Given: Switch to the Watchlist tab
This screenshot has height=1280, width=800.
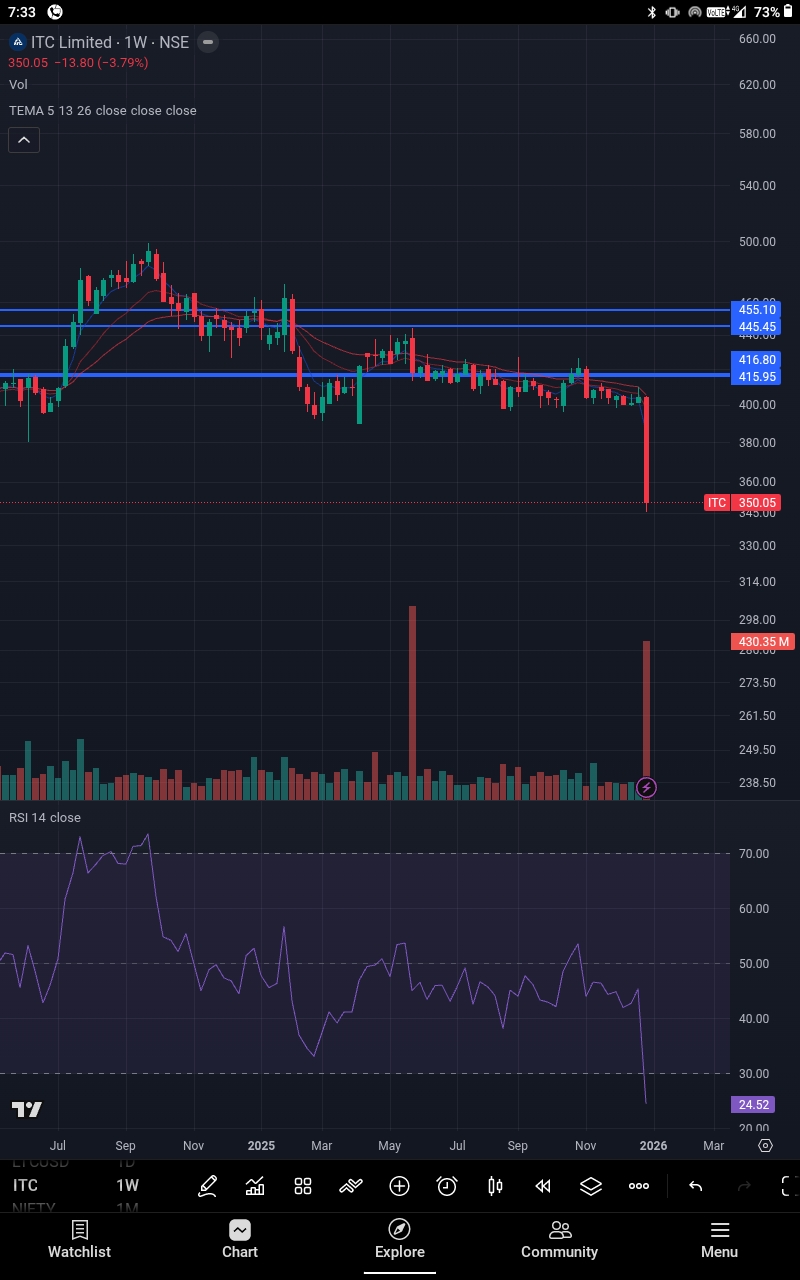Looking at the screenshot, I should 80,1240.
